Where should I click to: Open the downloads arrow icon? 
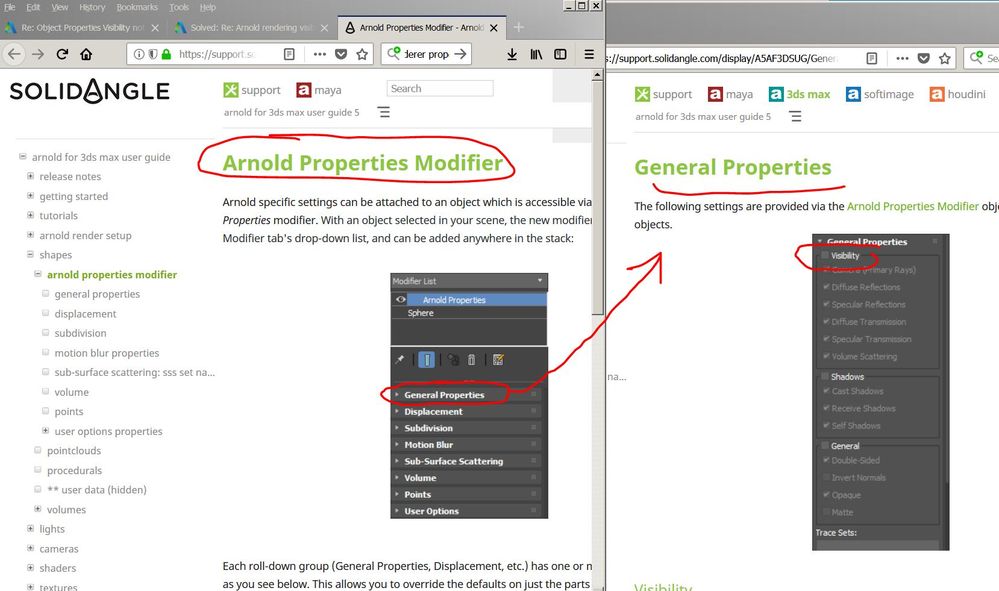click(x=512, y=55)
